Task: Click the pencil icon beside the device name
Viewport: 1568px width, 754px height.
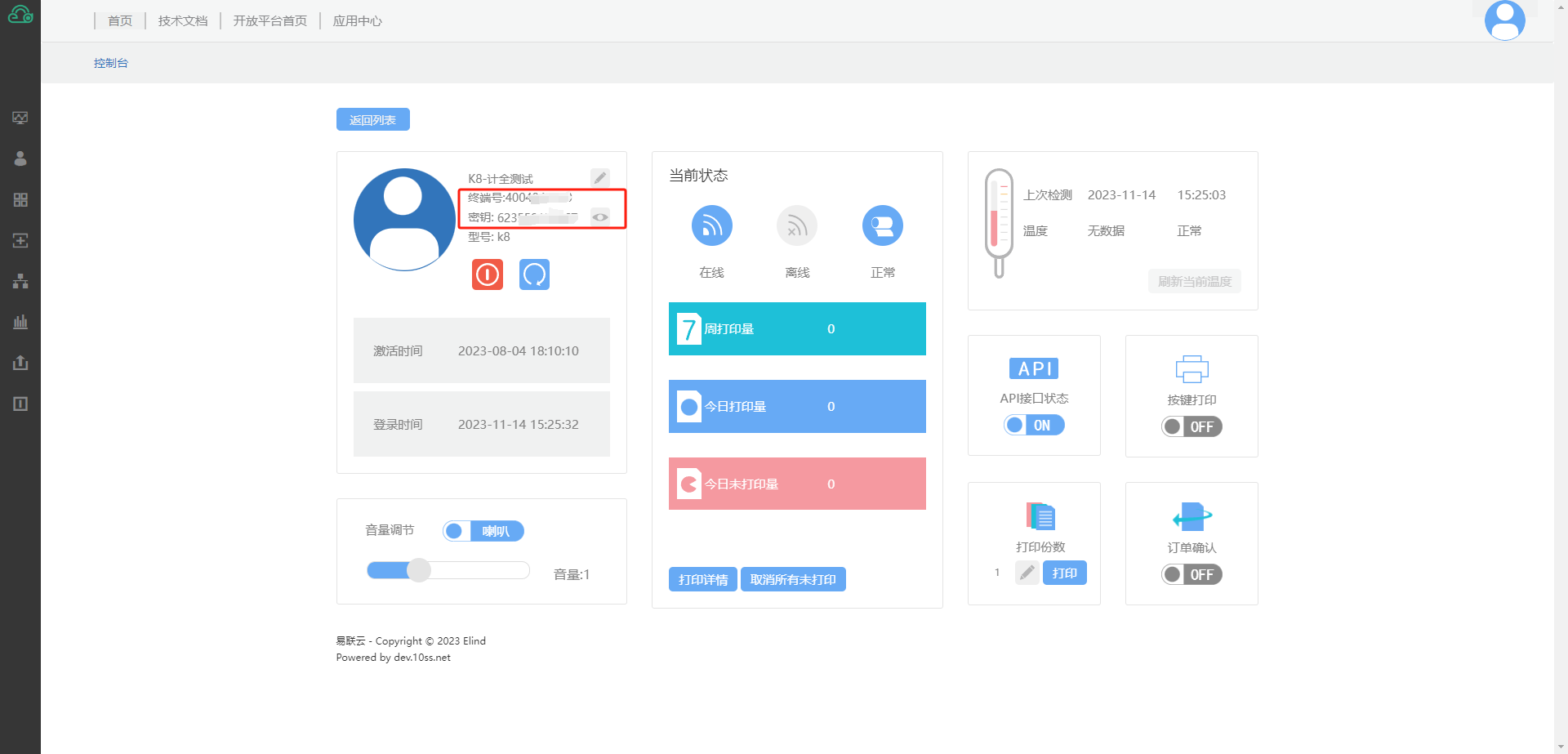Action: pos(599,177)
